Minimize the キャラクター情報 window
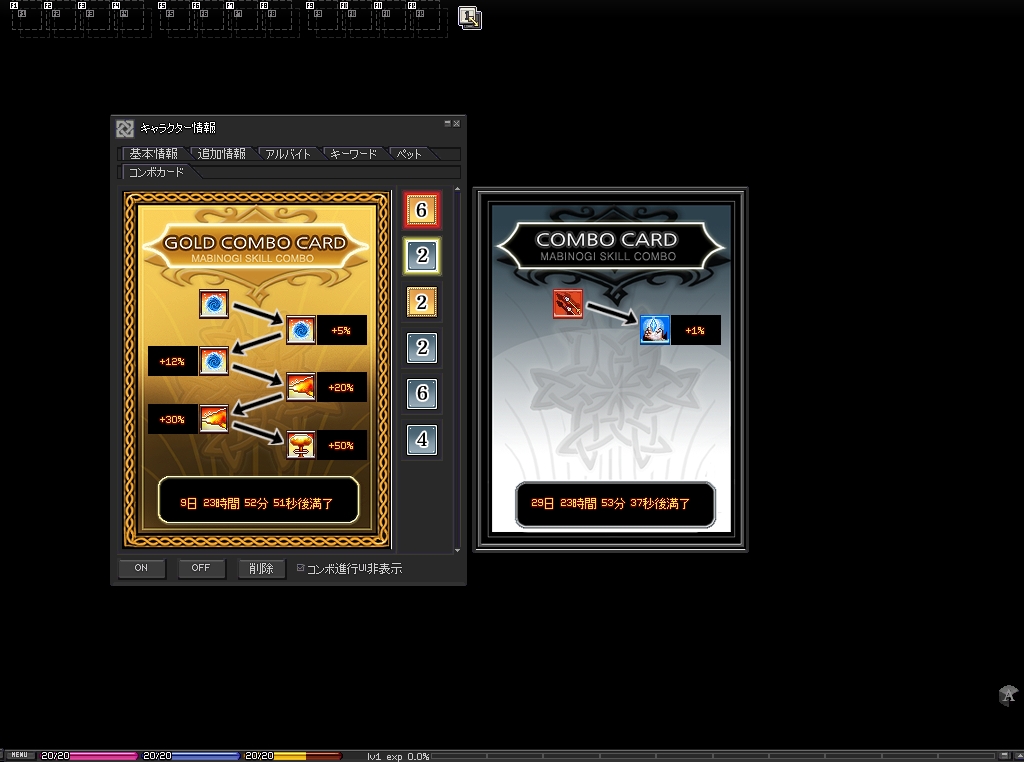Screen dimensions: 1024x762 pos(447,123)
